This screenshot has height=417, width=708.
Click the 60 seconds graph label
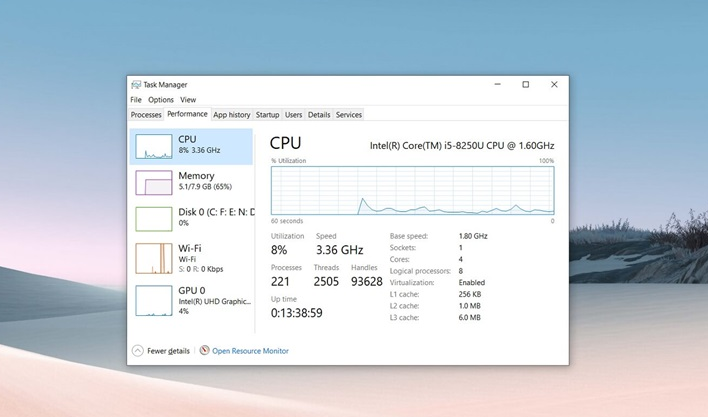pos(287,221)
